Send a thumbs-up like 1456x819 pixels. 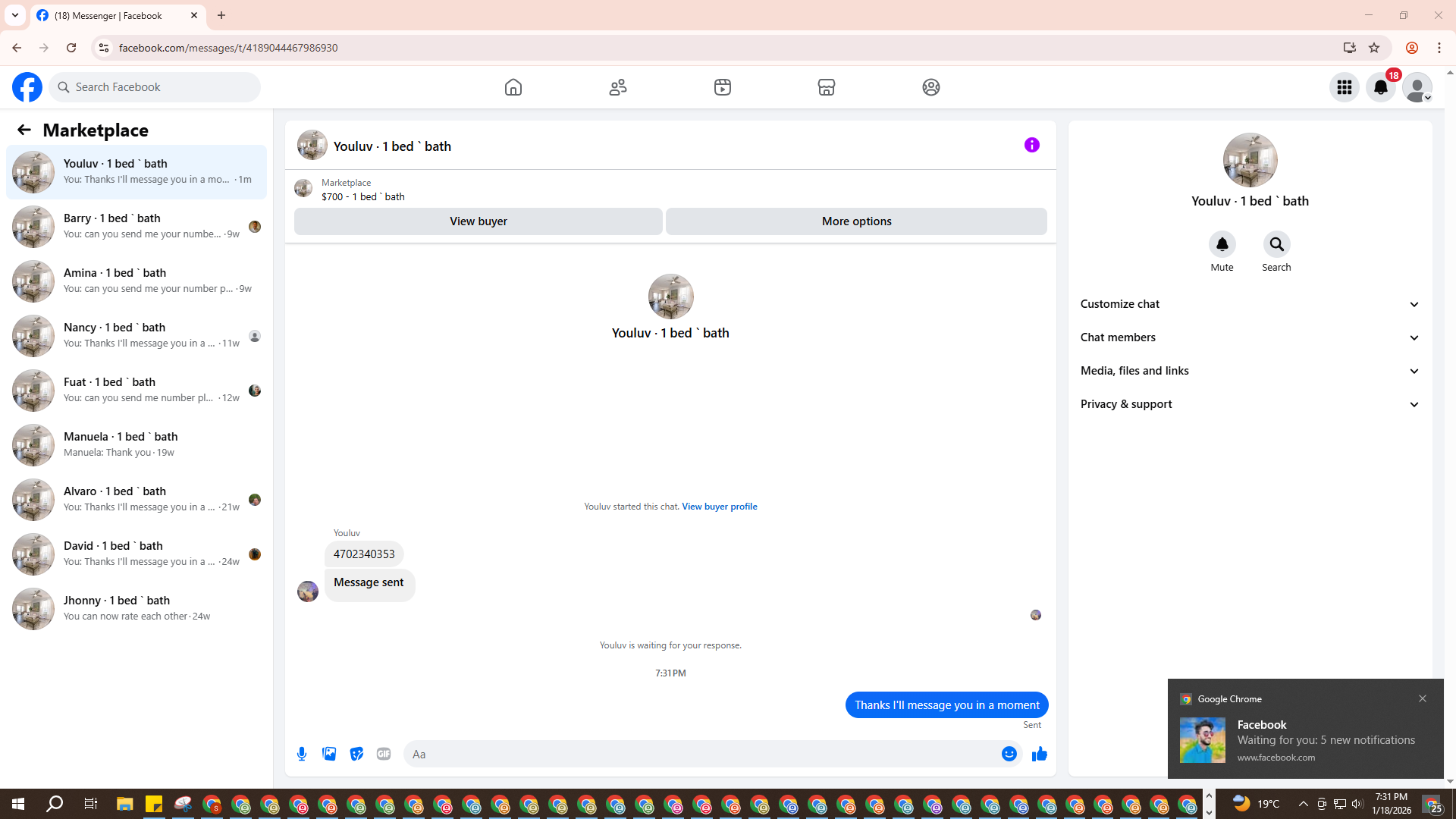tap(1039, 754)
